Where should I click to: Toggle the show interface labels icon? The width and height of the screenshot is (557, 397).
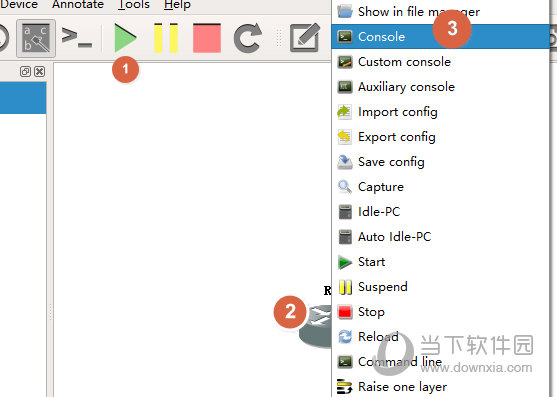(36, 38)
